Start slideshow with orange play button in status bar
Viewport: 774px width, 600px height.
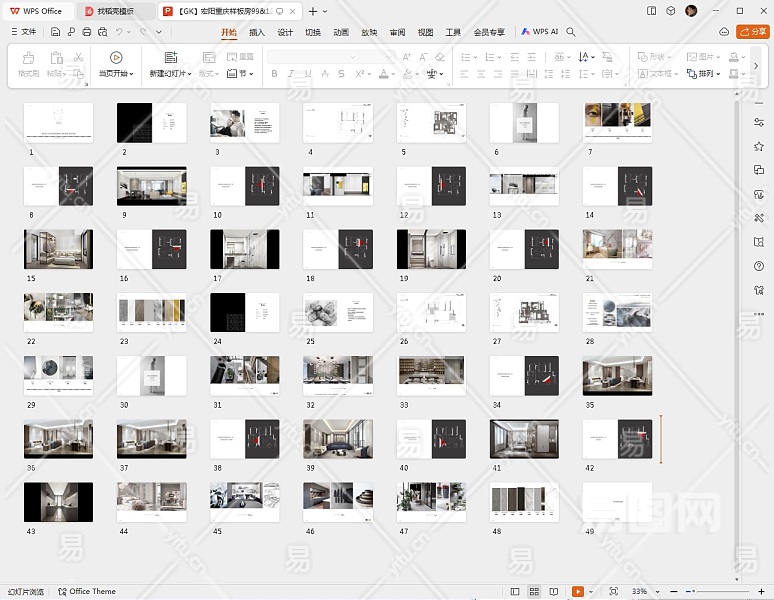click(x=577, y=592)
